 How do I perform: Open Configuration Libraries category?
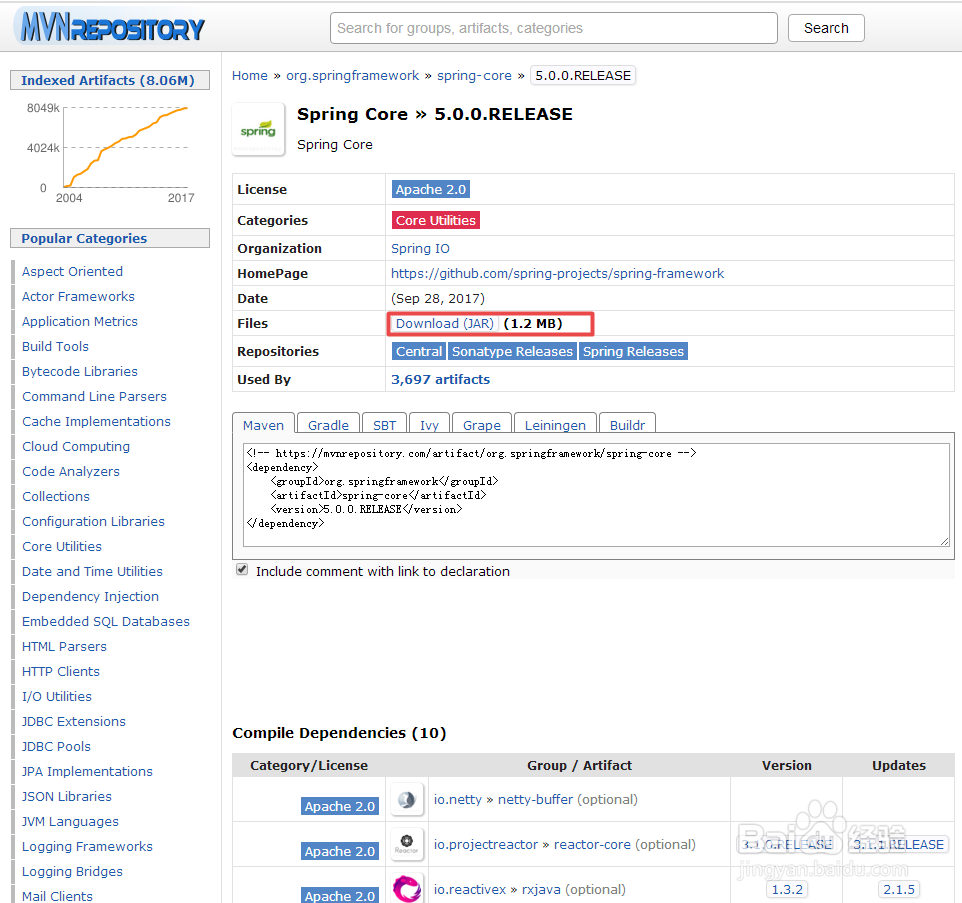pyautogui.click(x=93, y=521)
